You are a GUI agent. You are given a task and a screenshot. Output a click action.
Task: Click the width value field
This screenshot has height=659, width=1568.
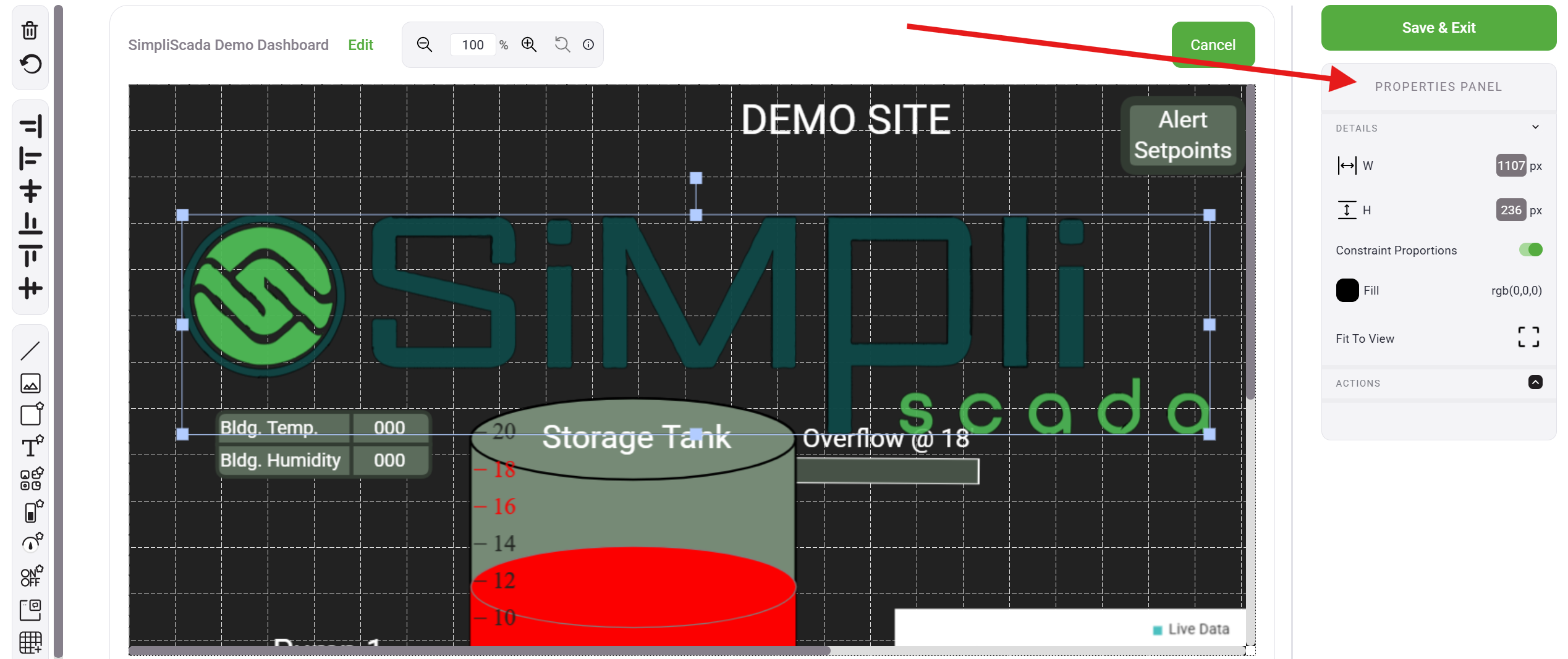coord(1511,166)
